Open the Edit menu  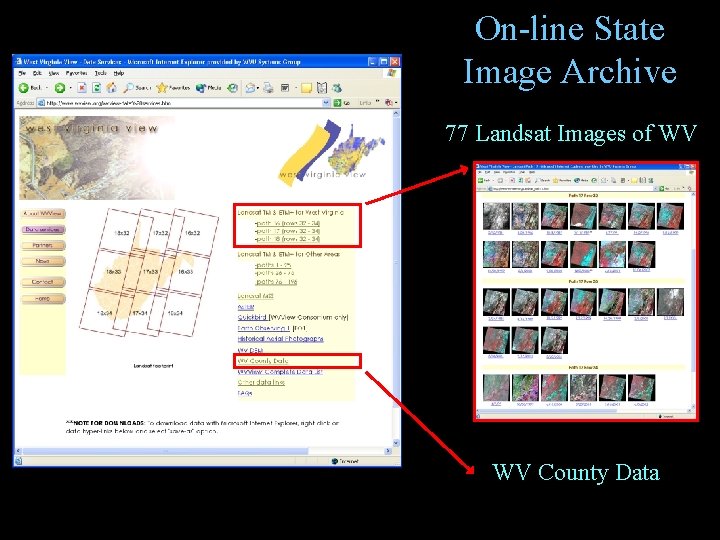pyautogui.click(x=37, y=73)
